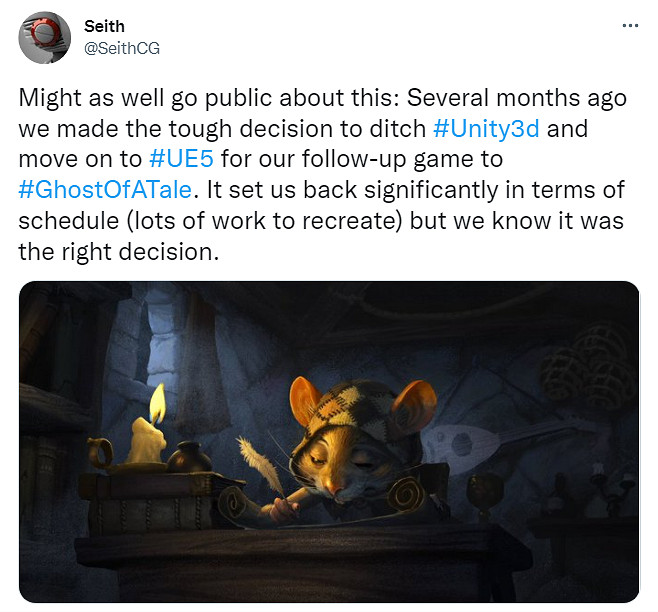Click the dark inkwell pot beside the candle

tap(190, 457)
